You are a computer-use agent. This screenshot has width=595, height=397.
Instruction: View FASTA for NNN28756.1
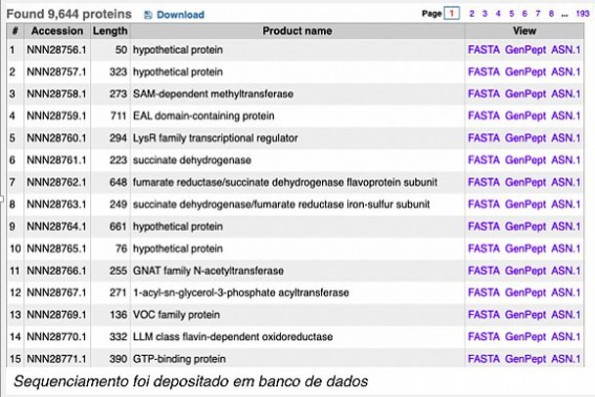click(484, 50)
